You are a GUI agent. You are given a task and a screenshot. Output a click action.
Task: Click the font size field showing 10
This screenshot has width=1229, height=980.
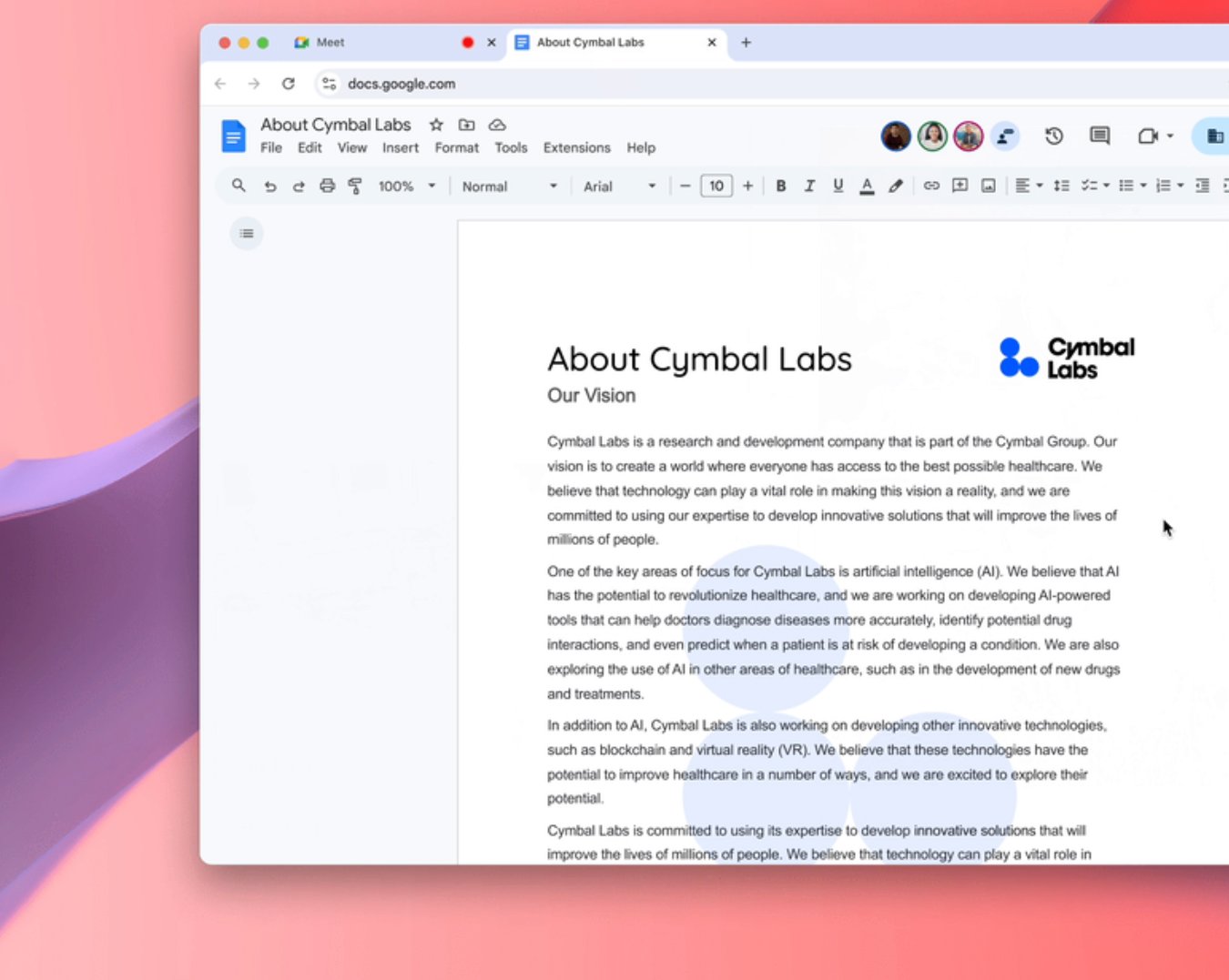point(716,186)
